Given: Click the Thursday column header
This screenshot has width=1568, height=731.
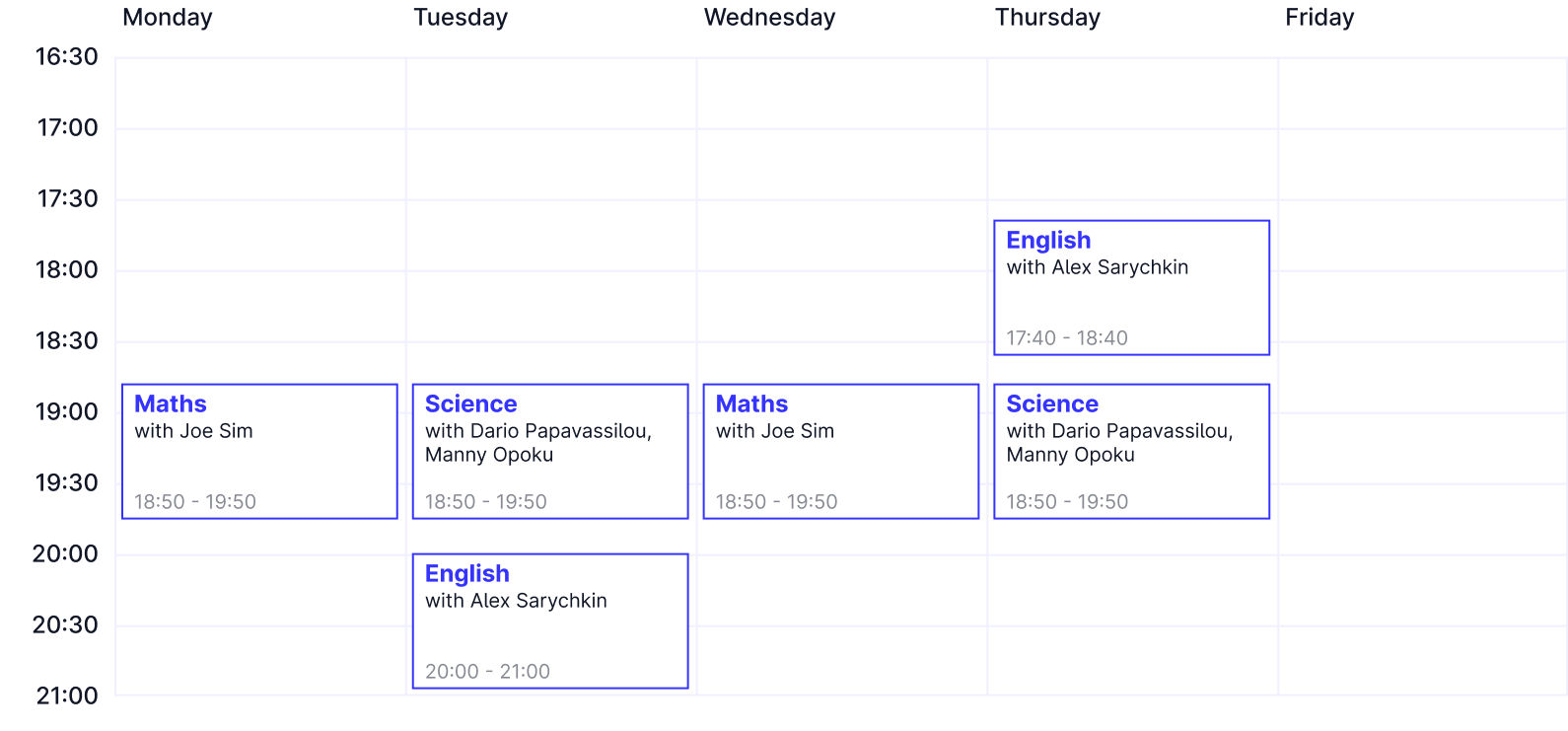Looking at the screenshot, I should click(x=1047, y=18).
